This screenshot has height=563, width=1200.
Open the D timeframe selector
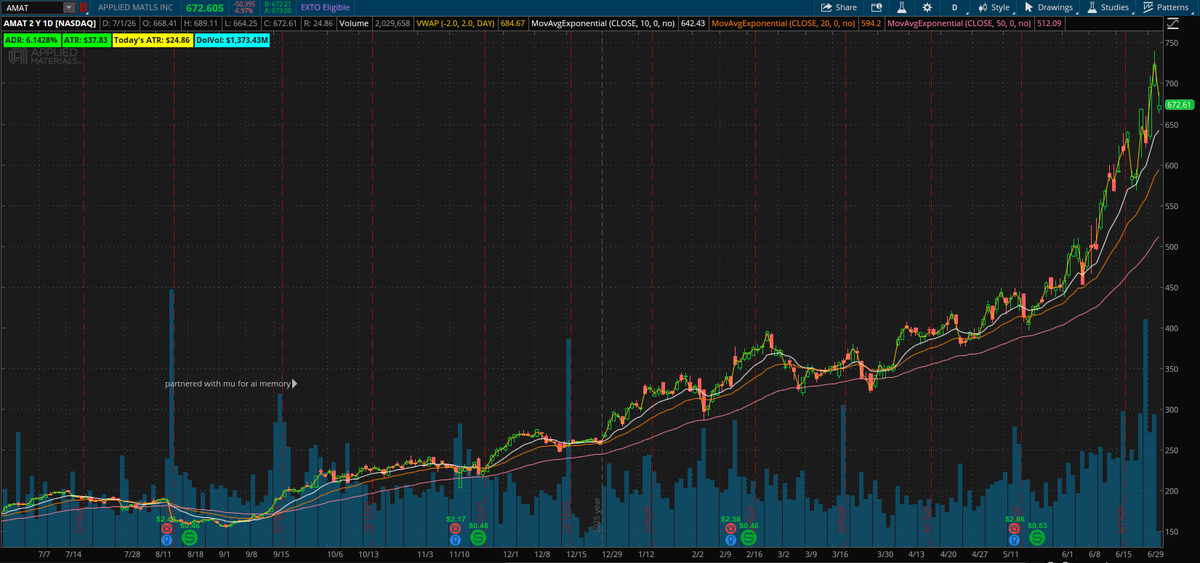click(954, 7)
